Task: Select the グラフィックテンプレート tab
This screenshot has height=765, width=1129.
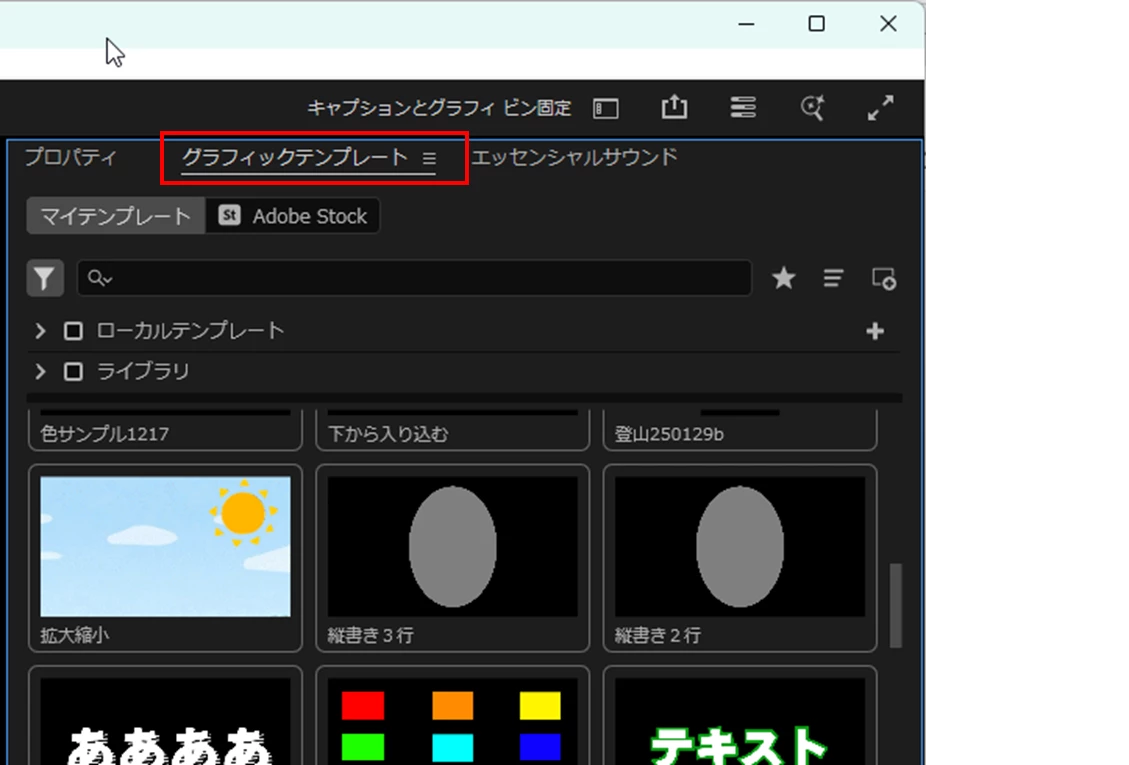Action: [x=295, y=157]
